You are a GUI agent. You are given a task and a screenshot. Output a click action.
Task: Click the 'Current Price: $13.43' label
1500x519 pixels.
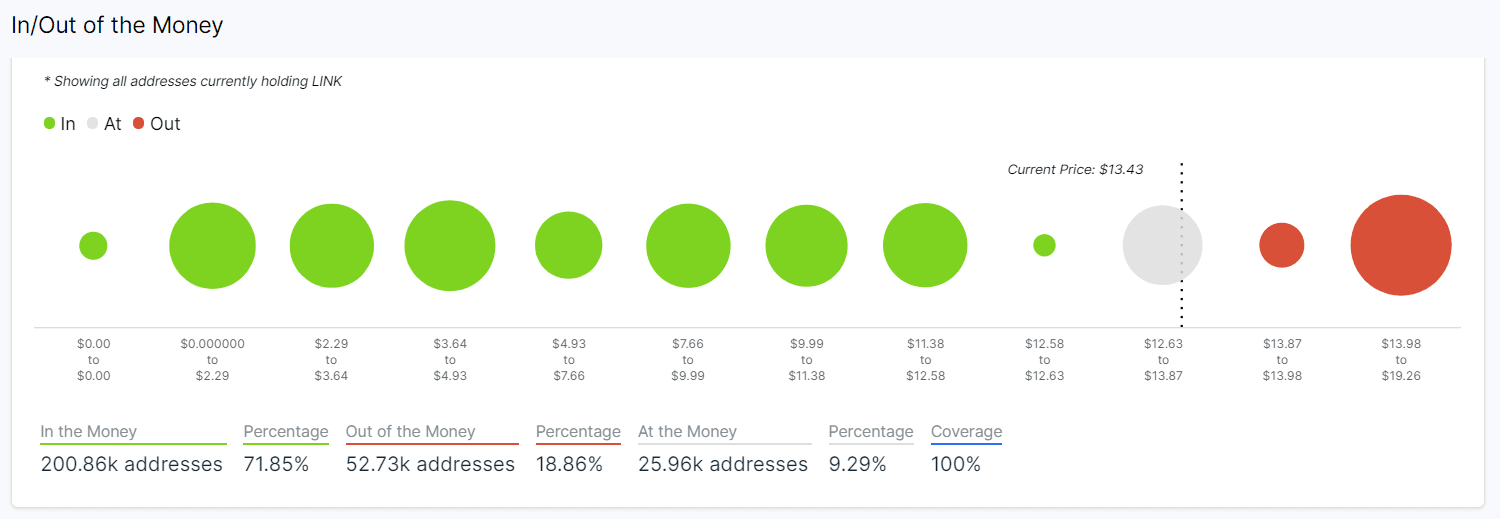coord(1075,170)
